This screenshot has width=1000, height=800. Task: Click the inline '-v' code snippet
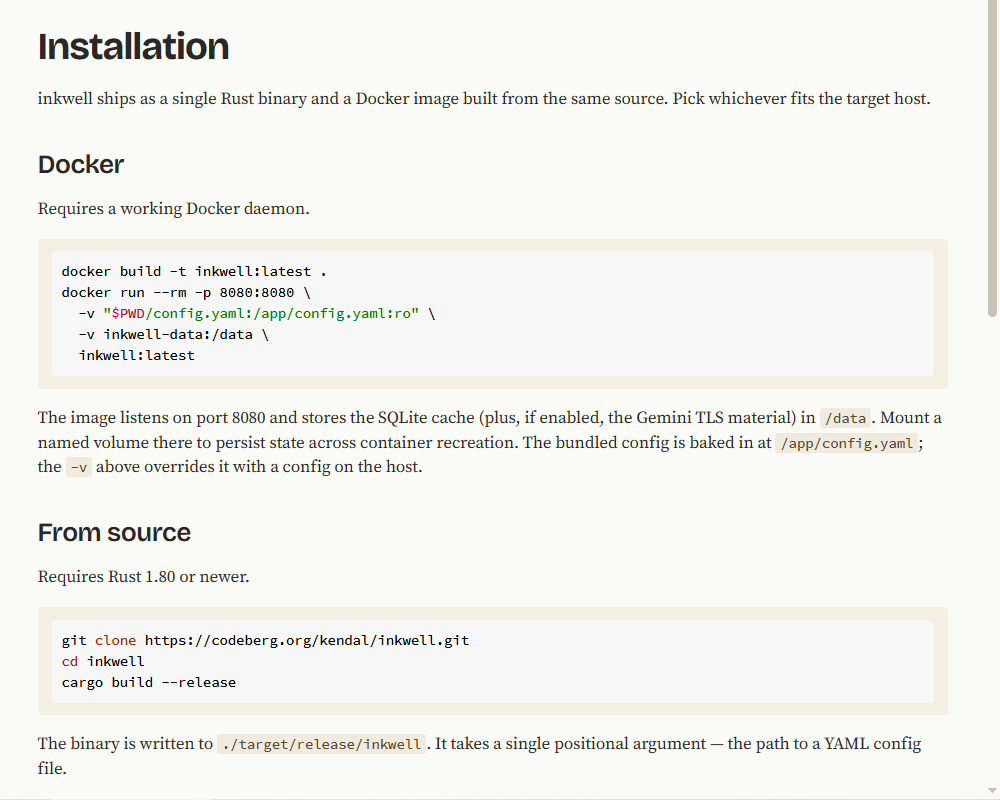(78, 468)
